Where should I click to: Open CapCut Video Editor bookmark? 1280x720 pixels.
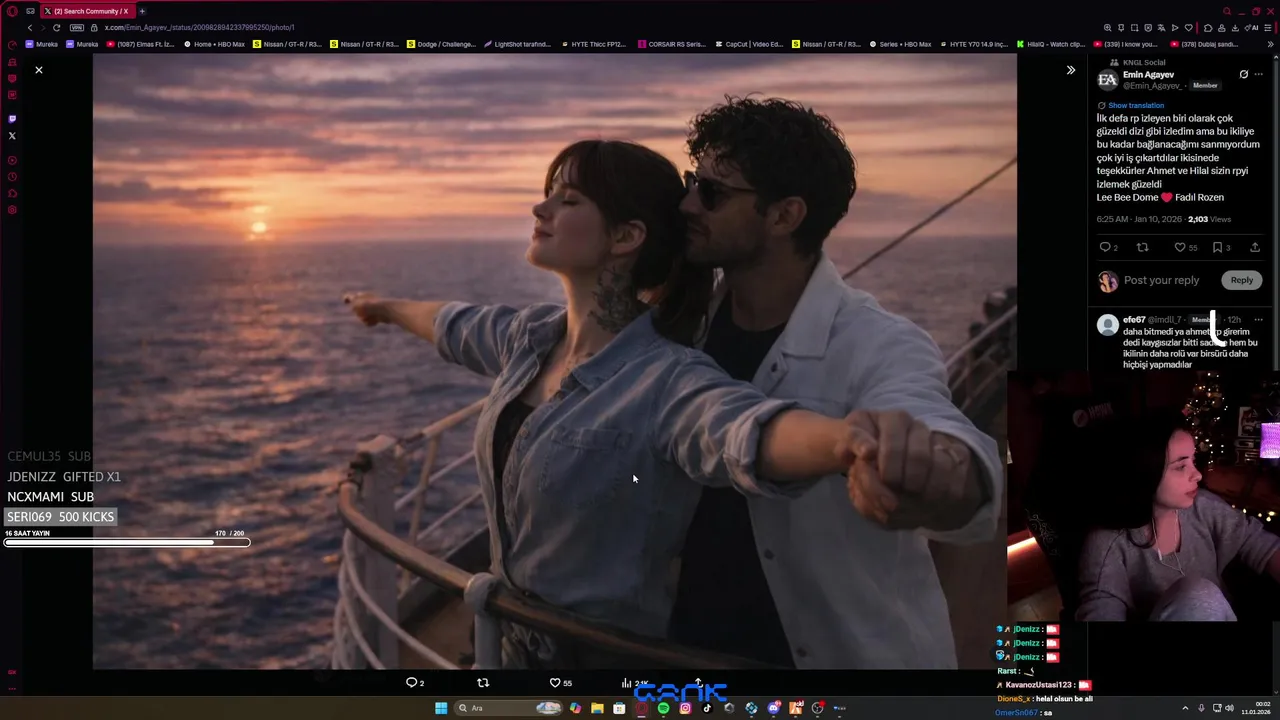(749, 44)
